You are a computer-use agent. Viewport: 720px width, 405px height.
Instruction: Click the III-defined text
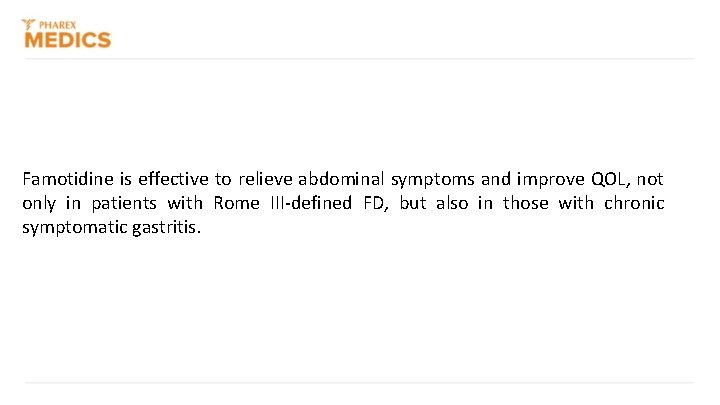click(311, 202)
